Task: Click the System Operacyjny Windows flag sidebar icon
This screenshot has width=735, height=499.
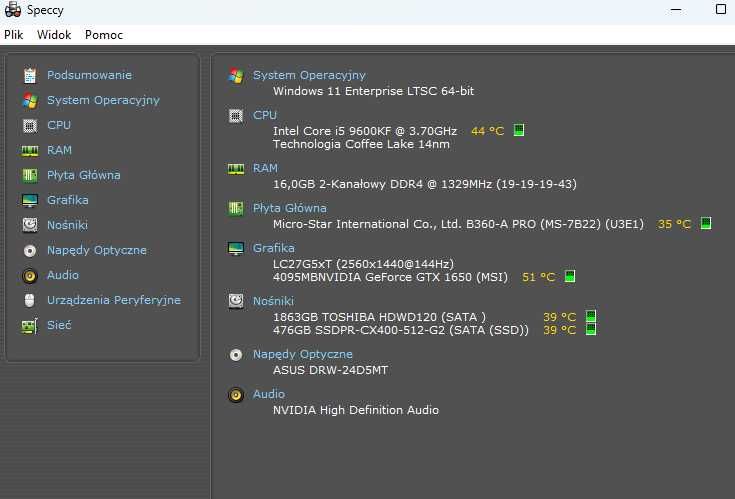Action: (x=30, y=100)
